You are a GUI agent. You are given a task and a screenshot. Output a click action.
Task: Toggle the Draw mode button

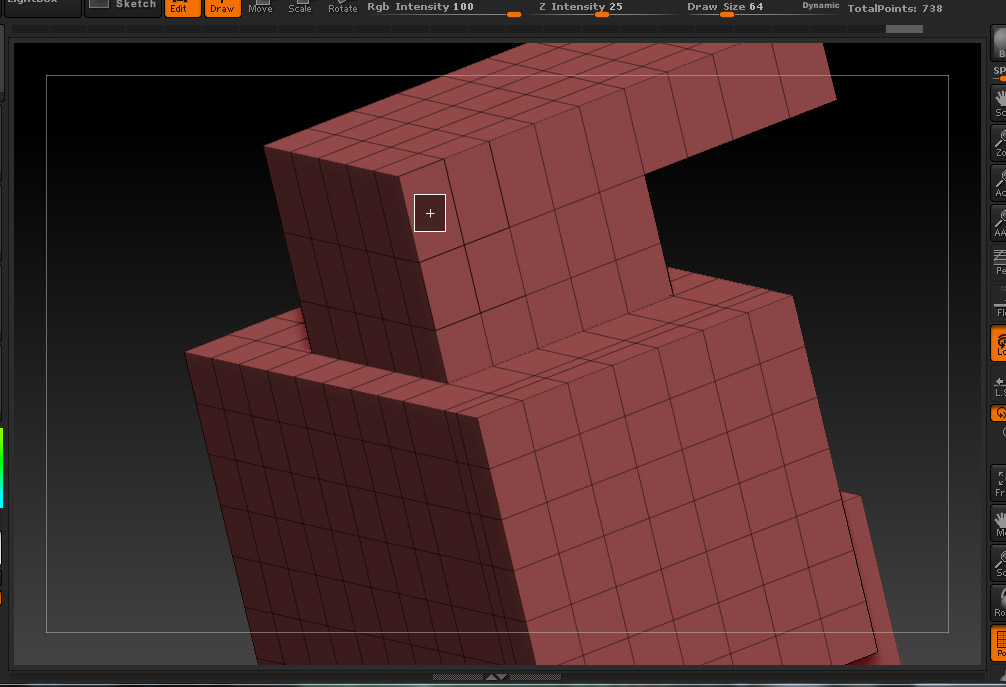[223, 8]
